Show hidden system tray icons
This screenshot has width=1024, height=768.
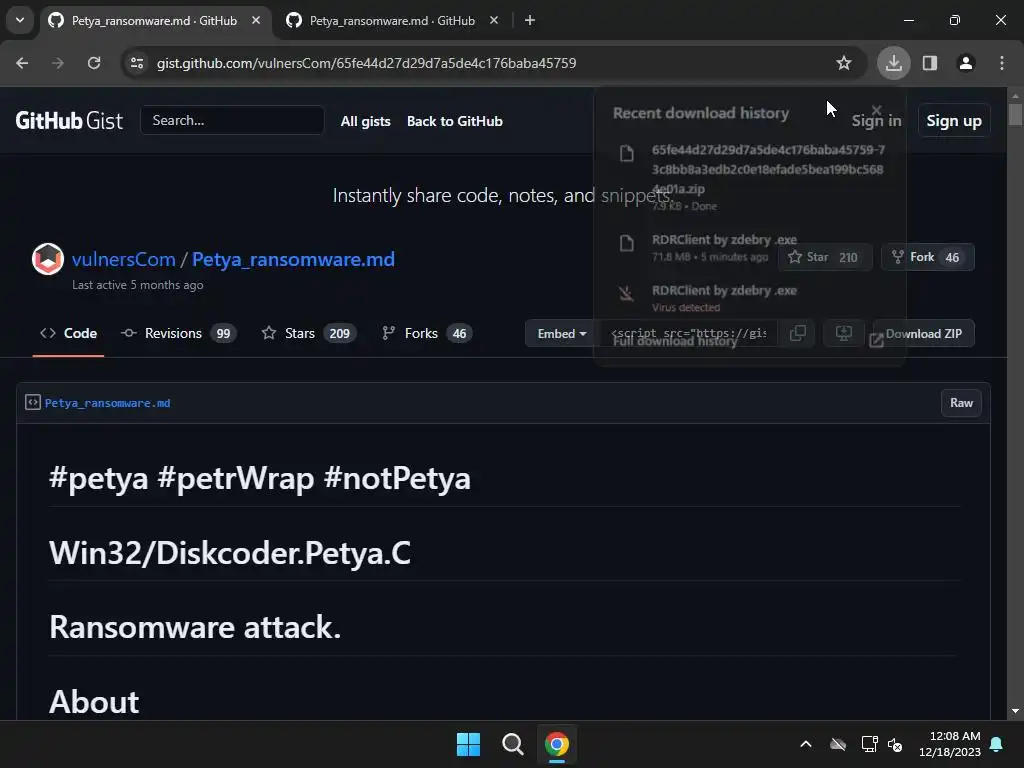(806, 744)
